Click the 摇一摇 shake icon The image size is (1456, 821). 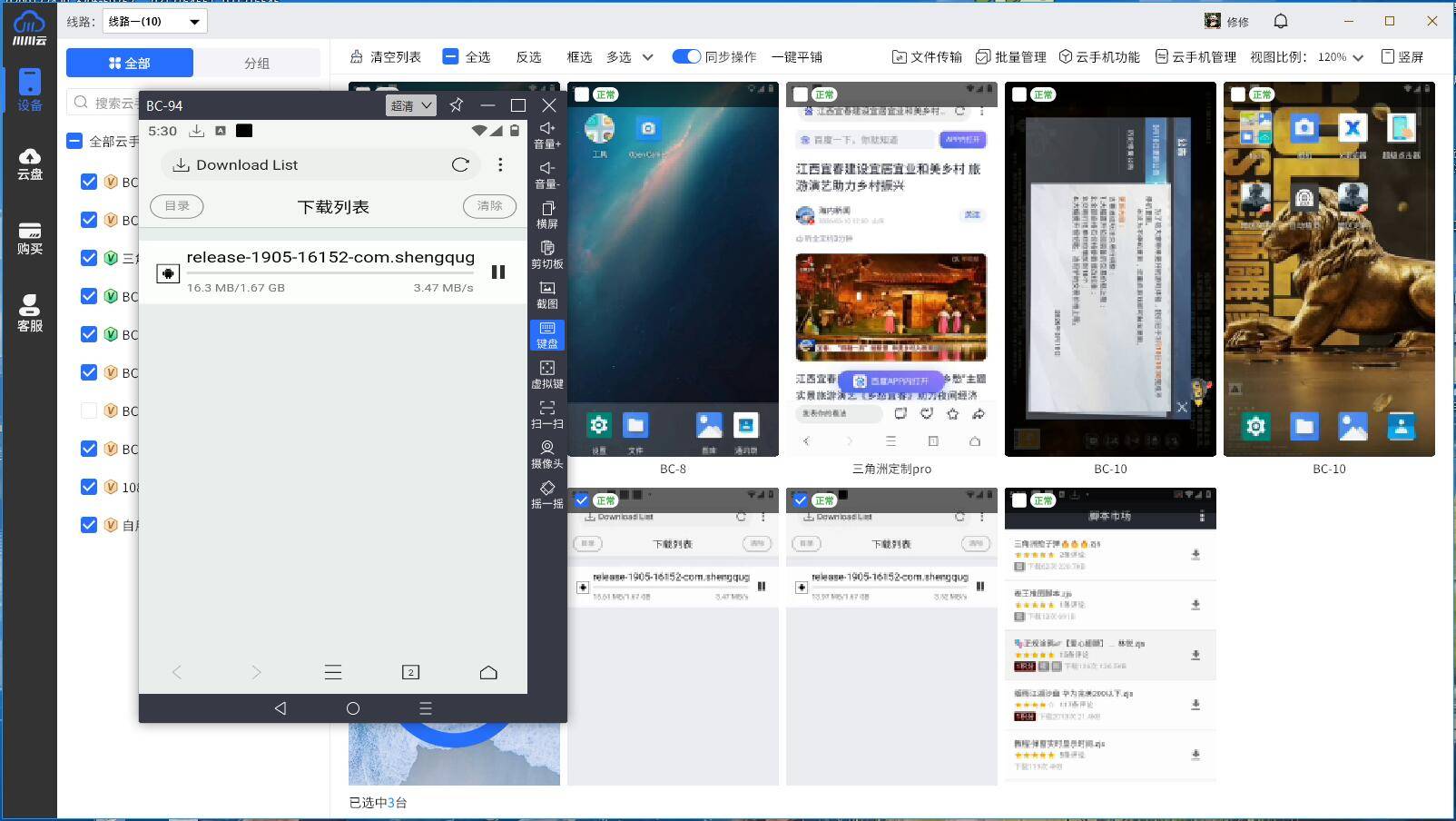(546, 494)
